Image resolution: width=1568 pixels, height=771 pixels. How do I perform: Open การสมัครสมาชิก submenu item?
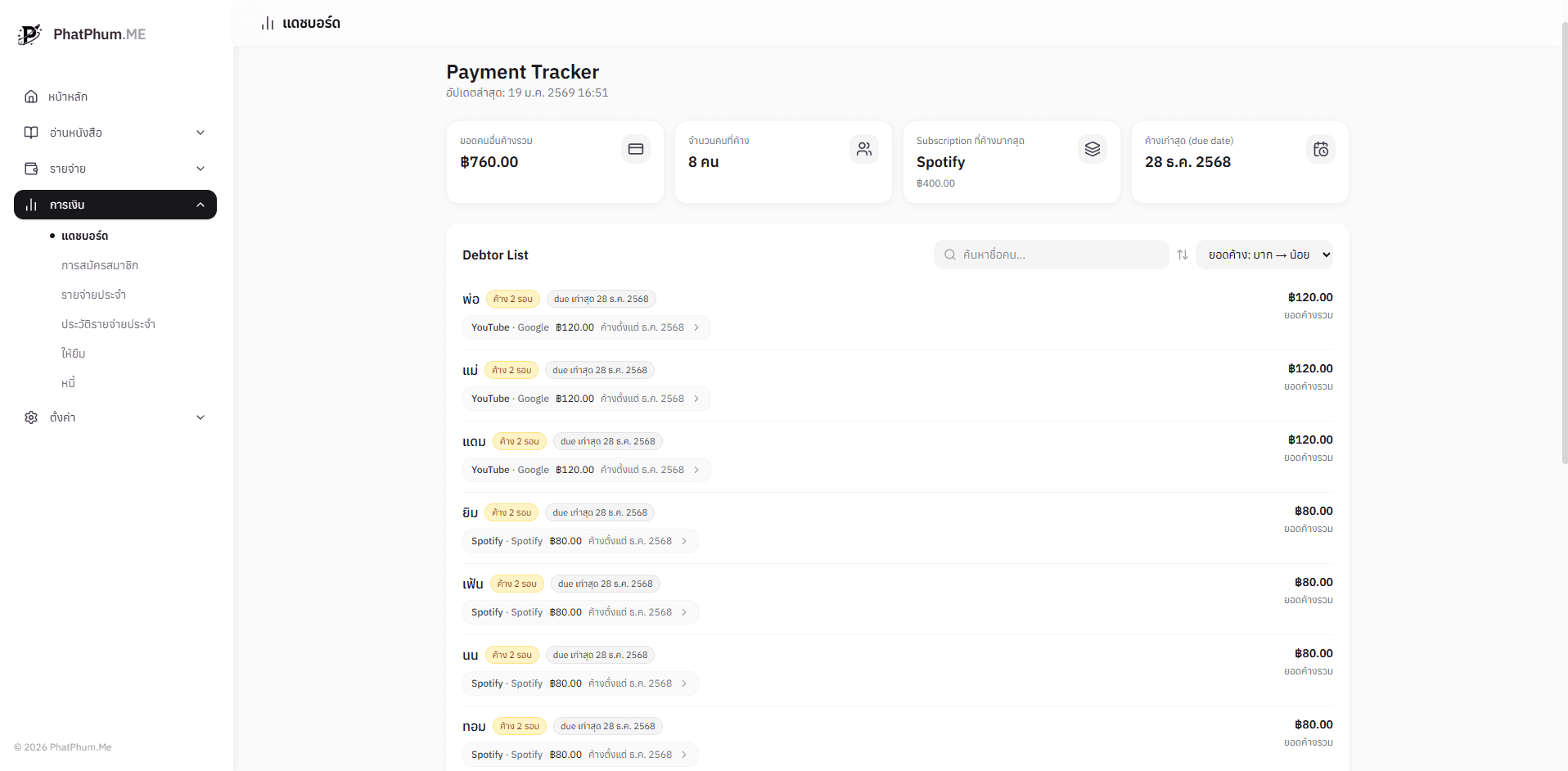(x=100, y=265)
